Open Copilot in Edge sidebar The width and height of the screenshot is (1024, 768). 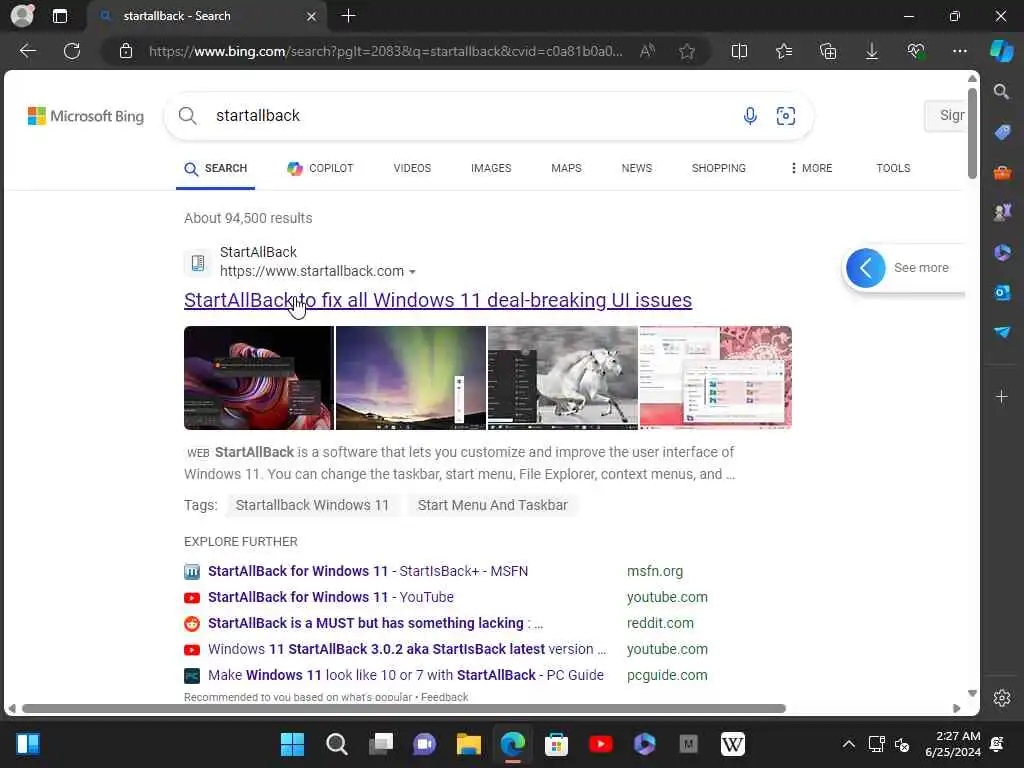coord(1001,51)
